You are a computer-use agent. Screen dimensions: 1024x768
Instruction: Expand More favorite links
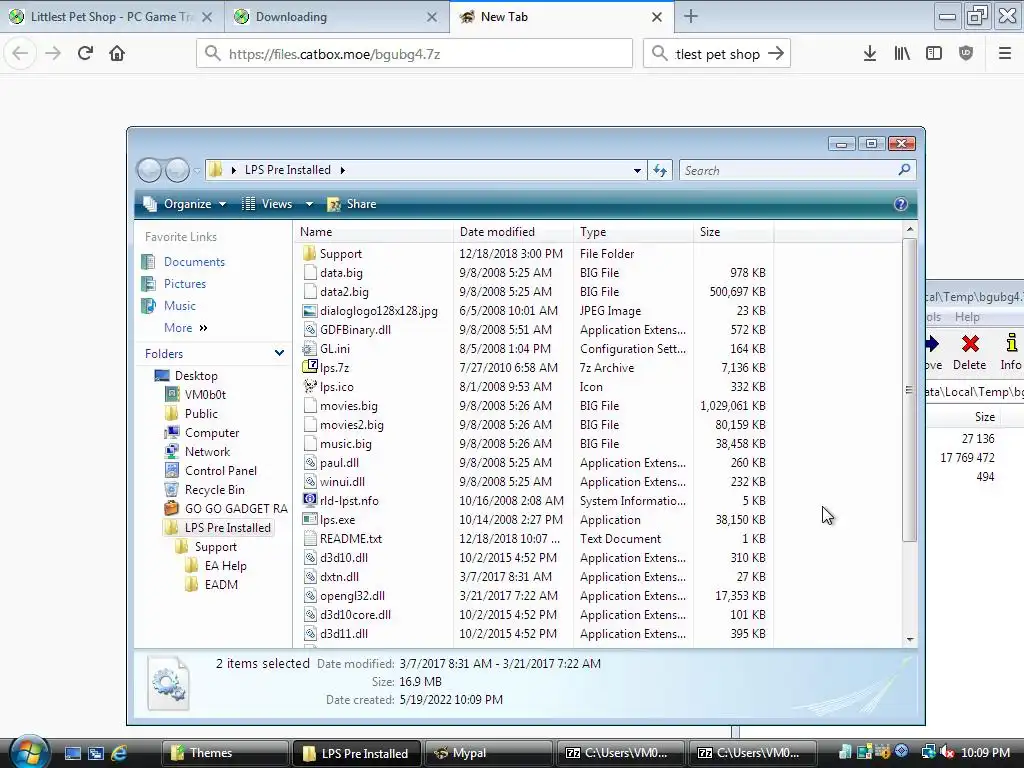click(185, 328)
